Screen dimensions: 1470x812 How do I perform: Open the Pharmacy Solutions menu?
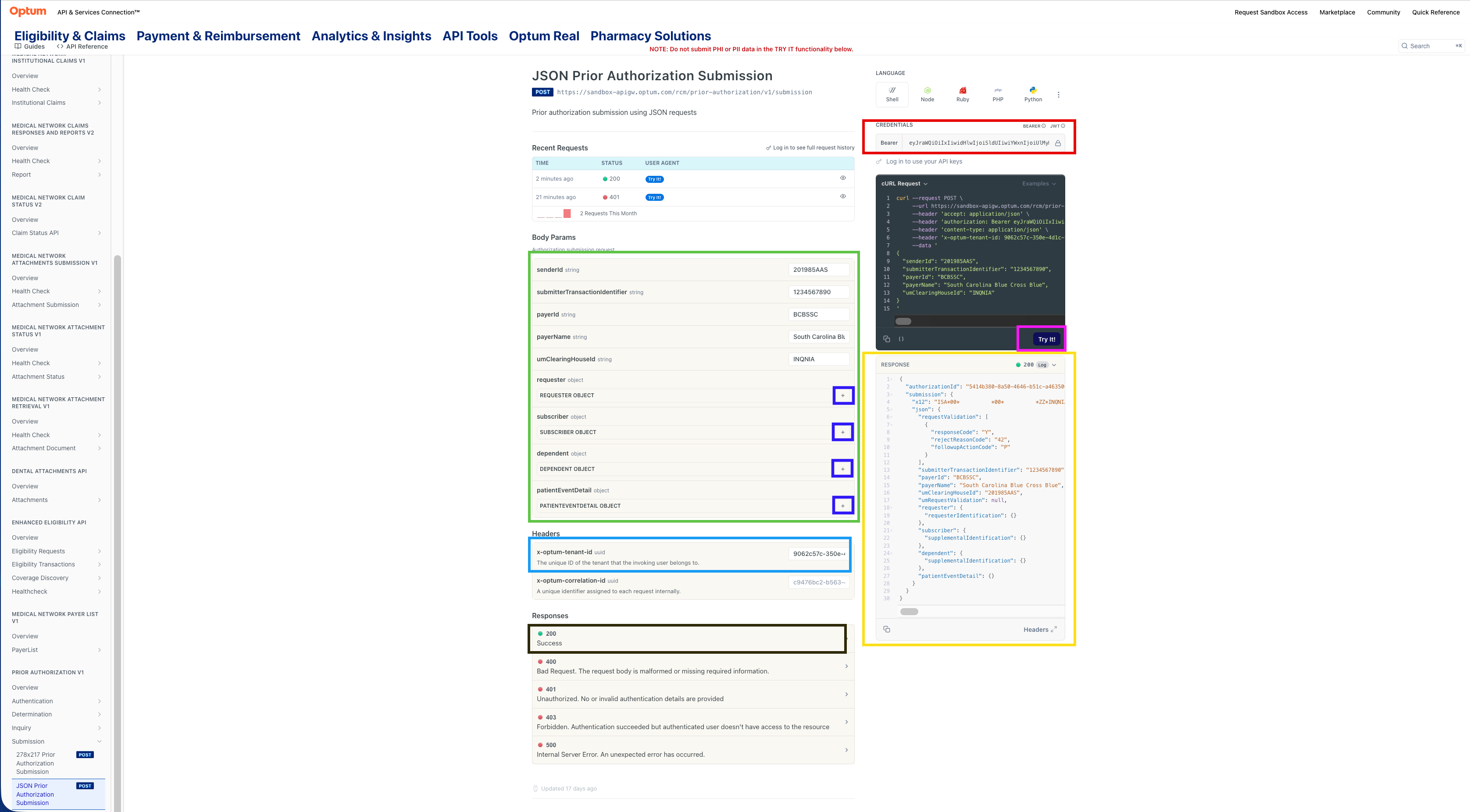(650, 36)
